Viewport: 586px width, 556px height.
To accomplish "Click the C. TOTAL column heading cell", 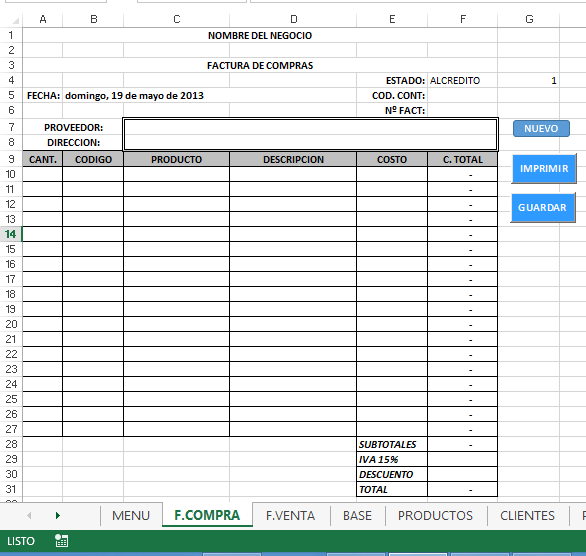I will 463,160.
